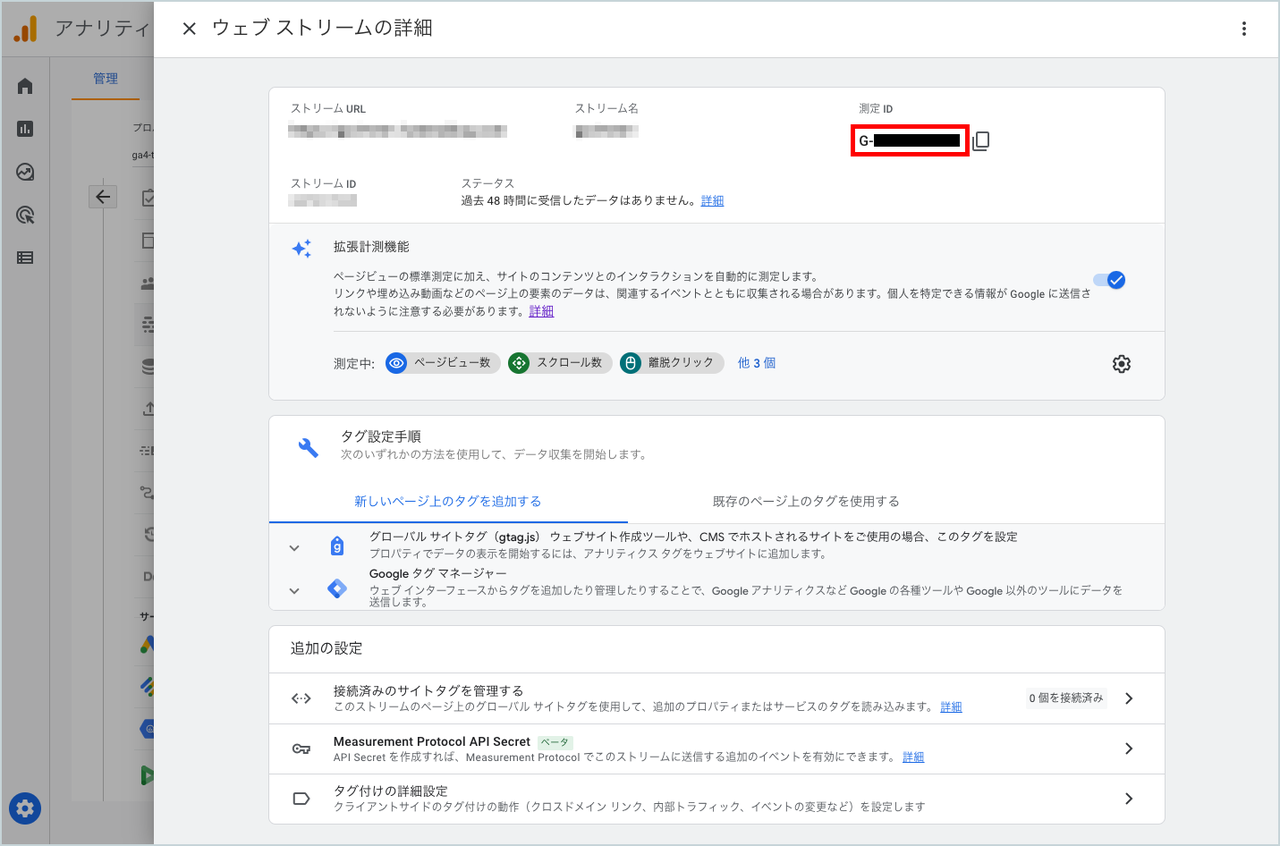Open 詳細 link in connected site tags row
The image size is (1280, 846).
951,707
